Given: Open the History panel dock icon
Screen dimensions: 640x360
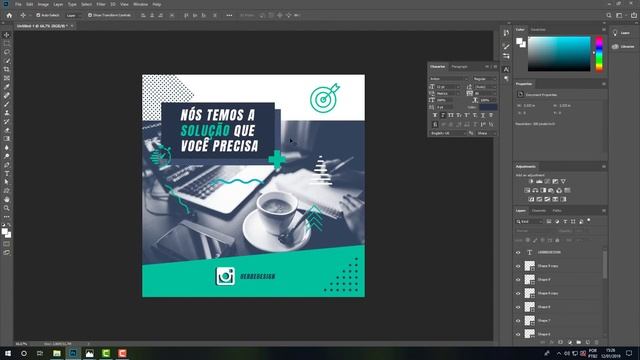Looking at the screenshot, I should [506, 33].
